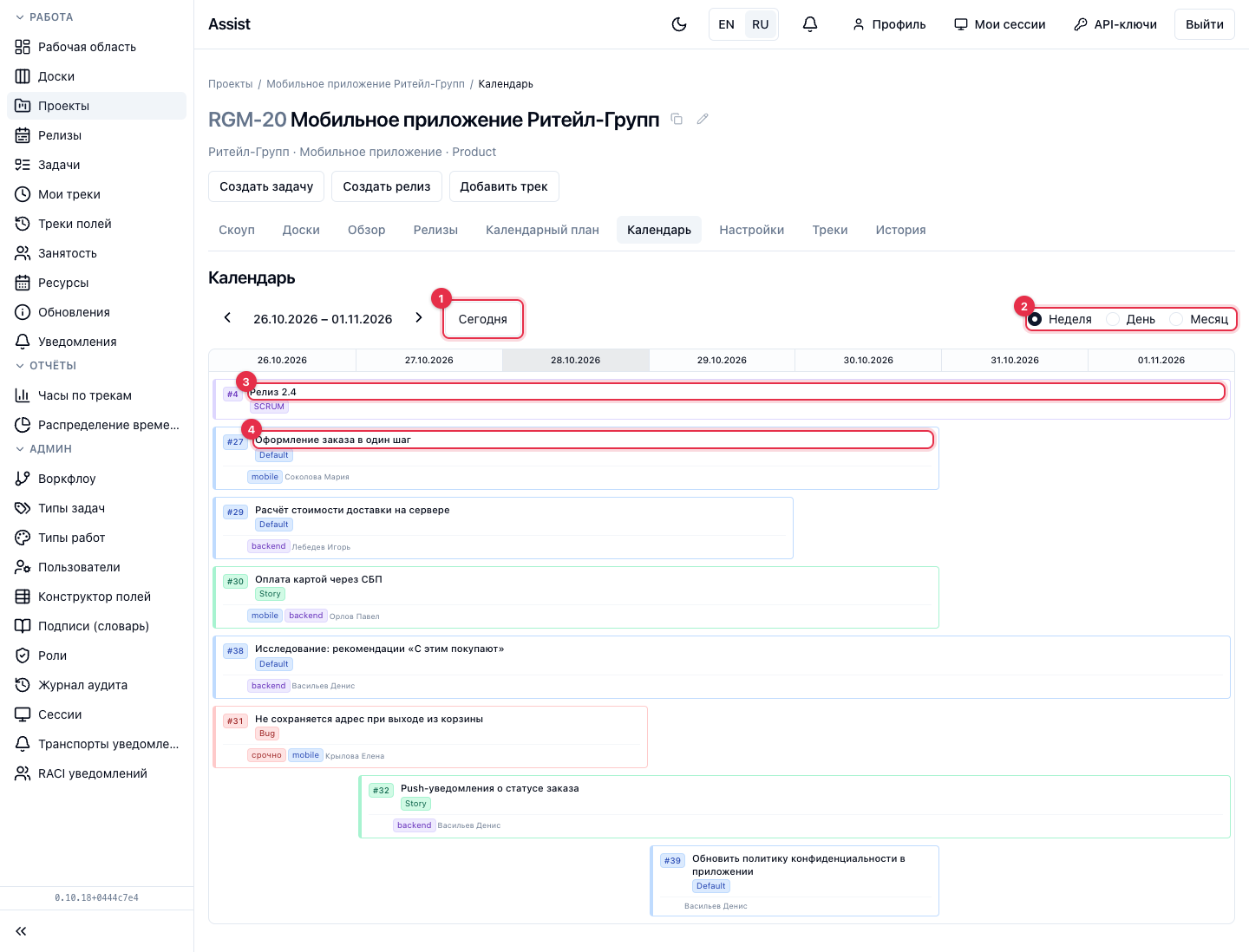The image size is (1249, 952).
Task: Open Занятость people icon
Action: pos(23,253)
